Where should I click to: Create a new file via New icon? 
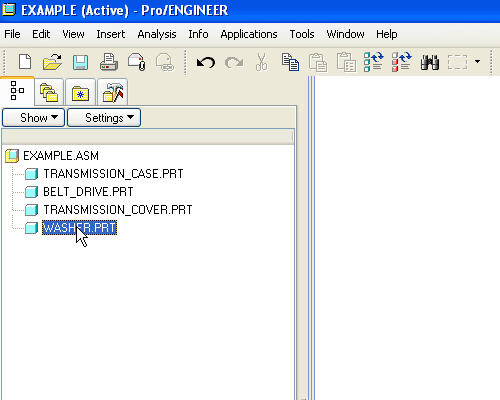coord(25,62)
